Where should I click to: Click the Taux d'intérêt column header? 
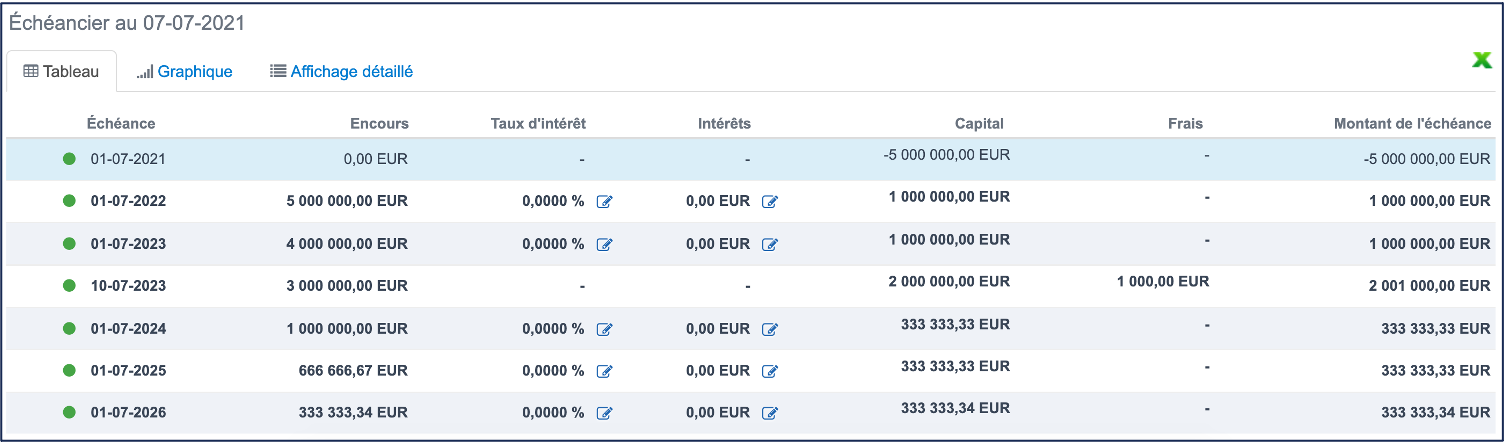click(538, 124)
